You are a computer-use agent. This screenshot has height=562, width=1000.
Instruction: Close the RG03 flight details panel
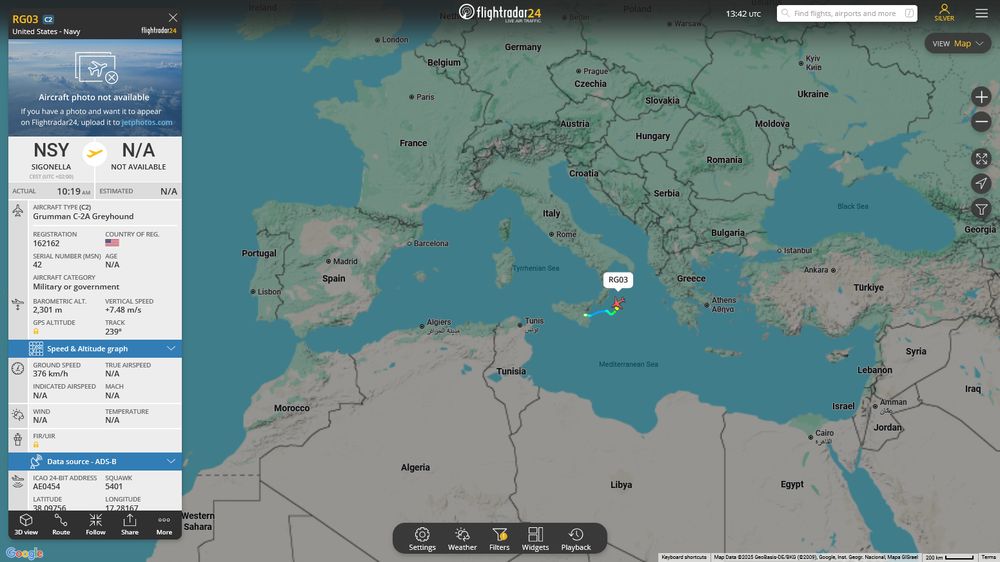pos(173,17)
